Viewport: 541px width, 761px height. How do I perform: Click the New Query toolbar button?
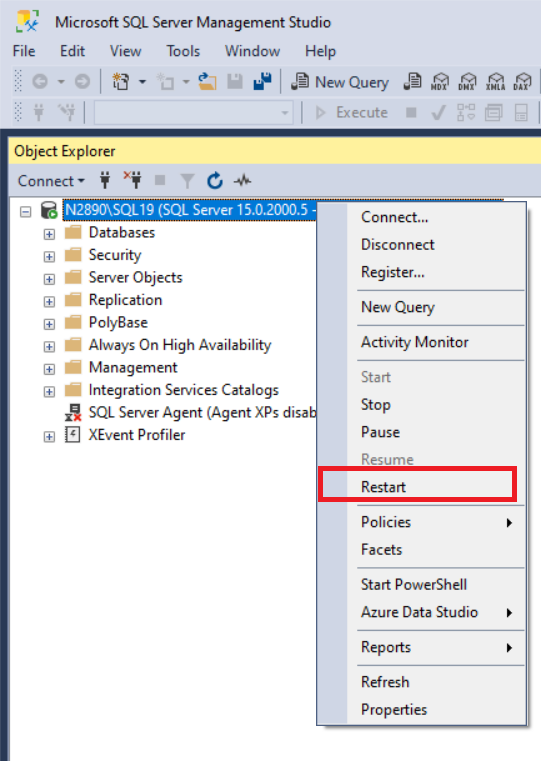point(340,82)
